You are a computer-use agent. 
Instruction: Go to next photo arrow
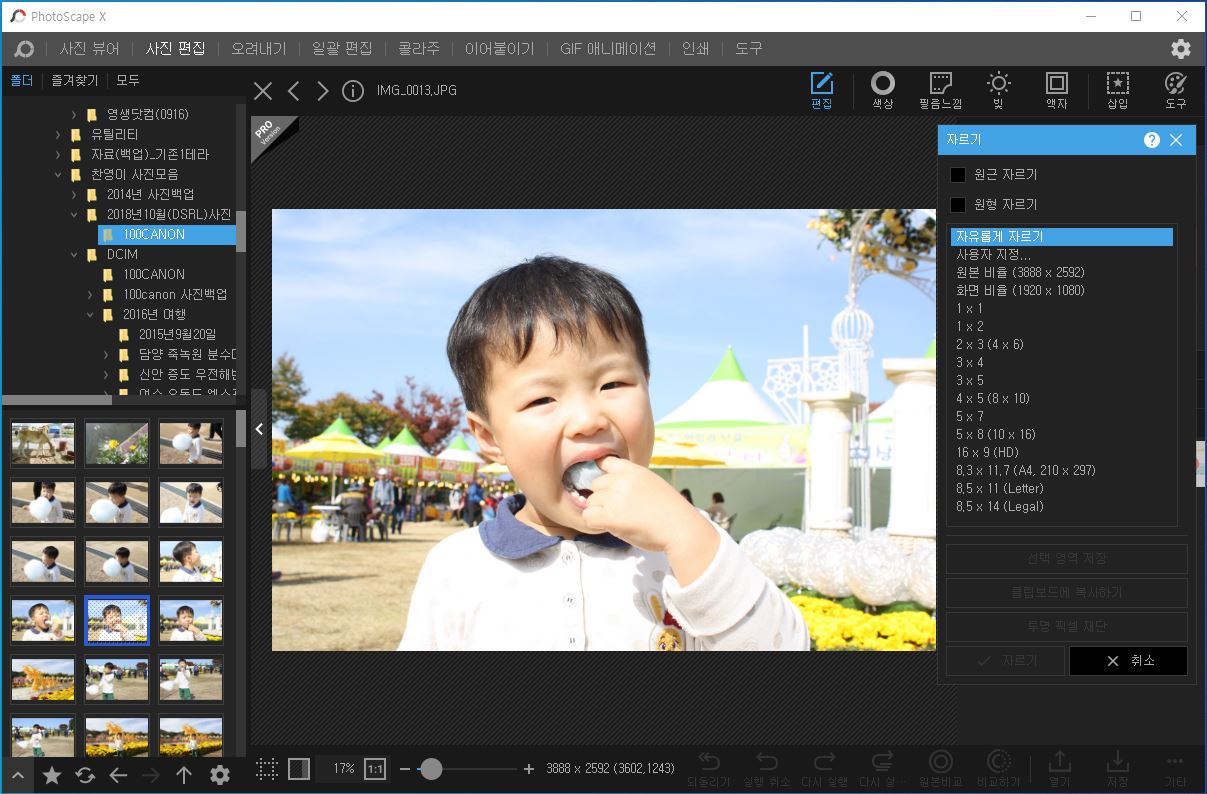pyautogui.click(x=322, y=91)
